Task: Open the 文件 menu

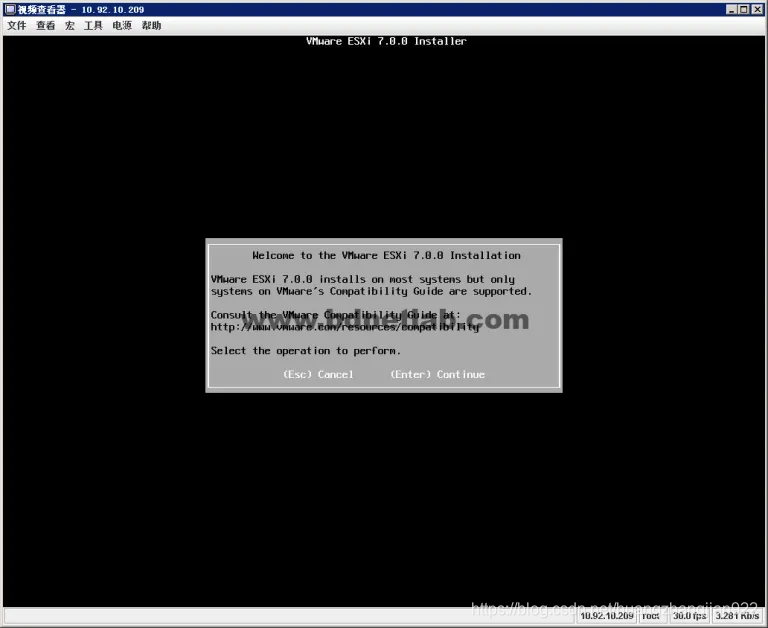Action: point(16,25)
